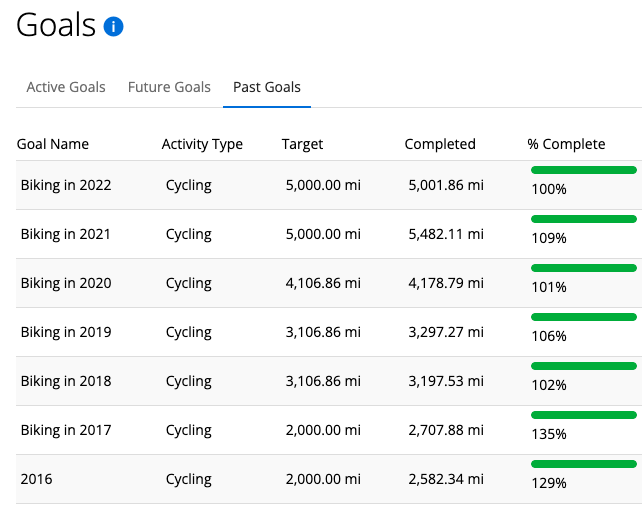Open the Biking in 2021 goal
Screen dimensions: 642x525
click(x=66, y=234)
